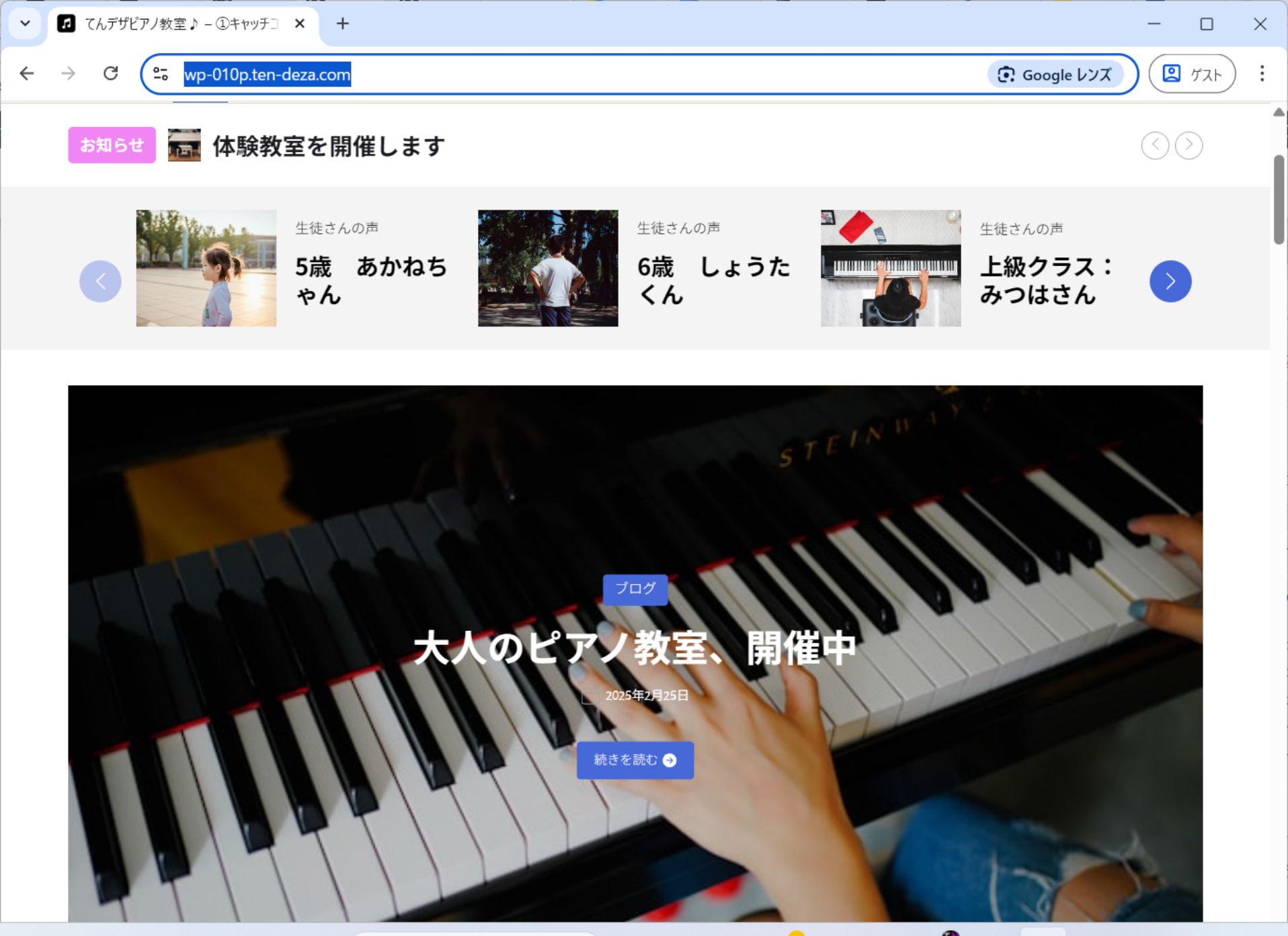Click the browser back arrow
This screenshot has height=936, width=1288.
click(x=27, y=73)
